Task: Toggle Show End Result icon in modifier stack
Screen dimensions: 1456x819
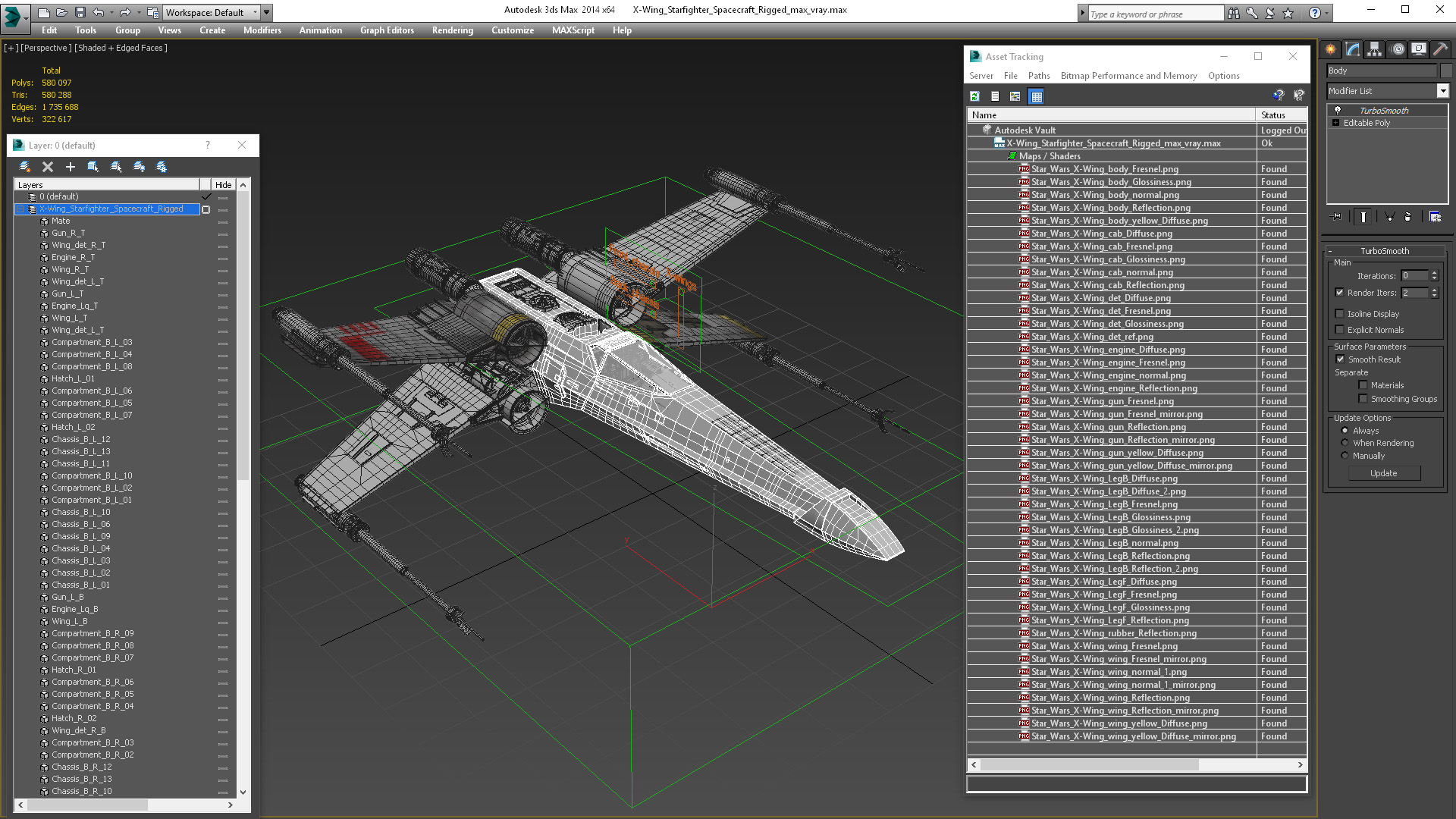Action: pyautogui.click(x=1363, y=217)
